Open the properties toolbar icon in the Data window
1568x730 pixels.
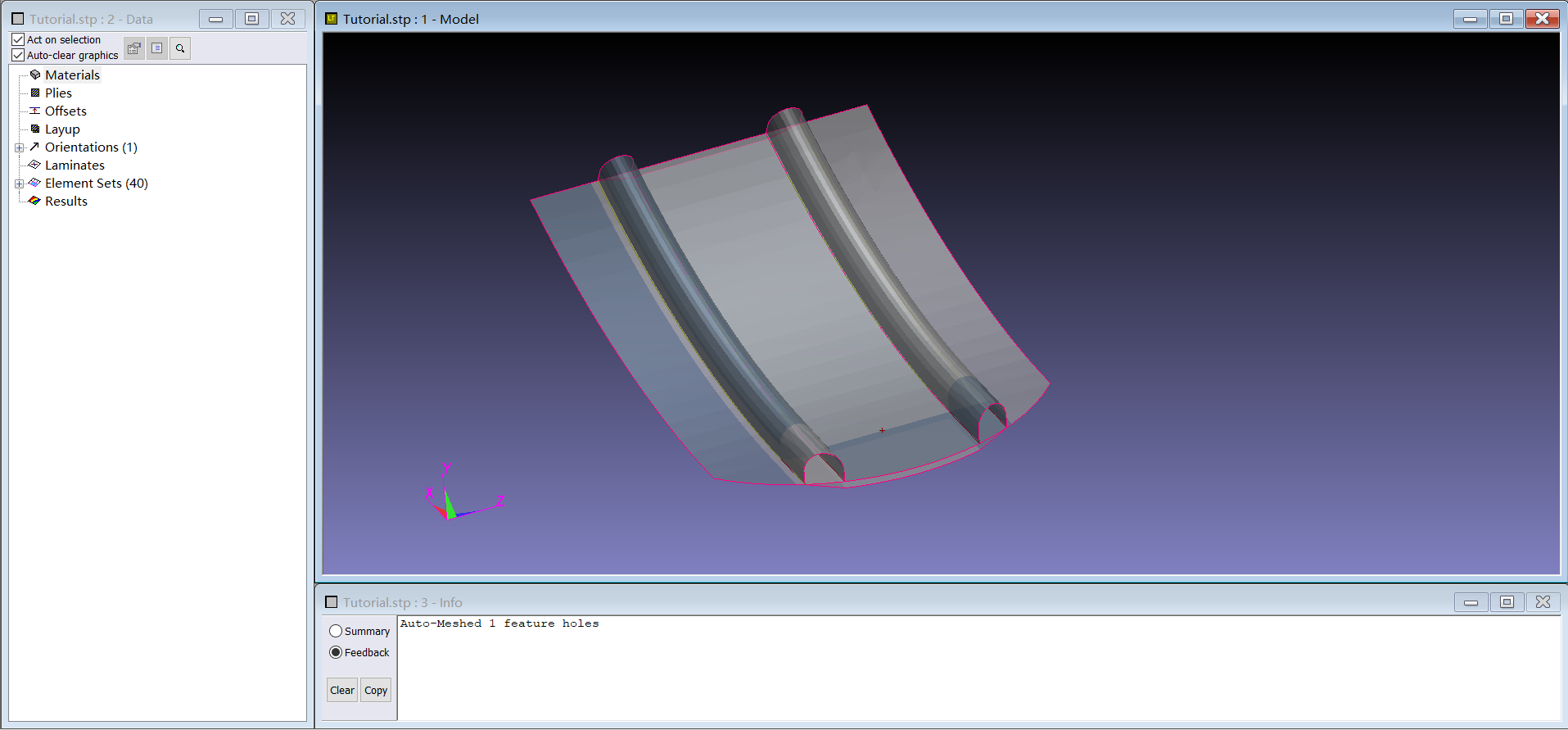tap(134, 48)
